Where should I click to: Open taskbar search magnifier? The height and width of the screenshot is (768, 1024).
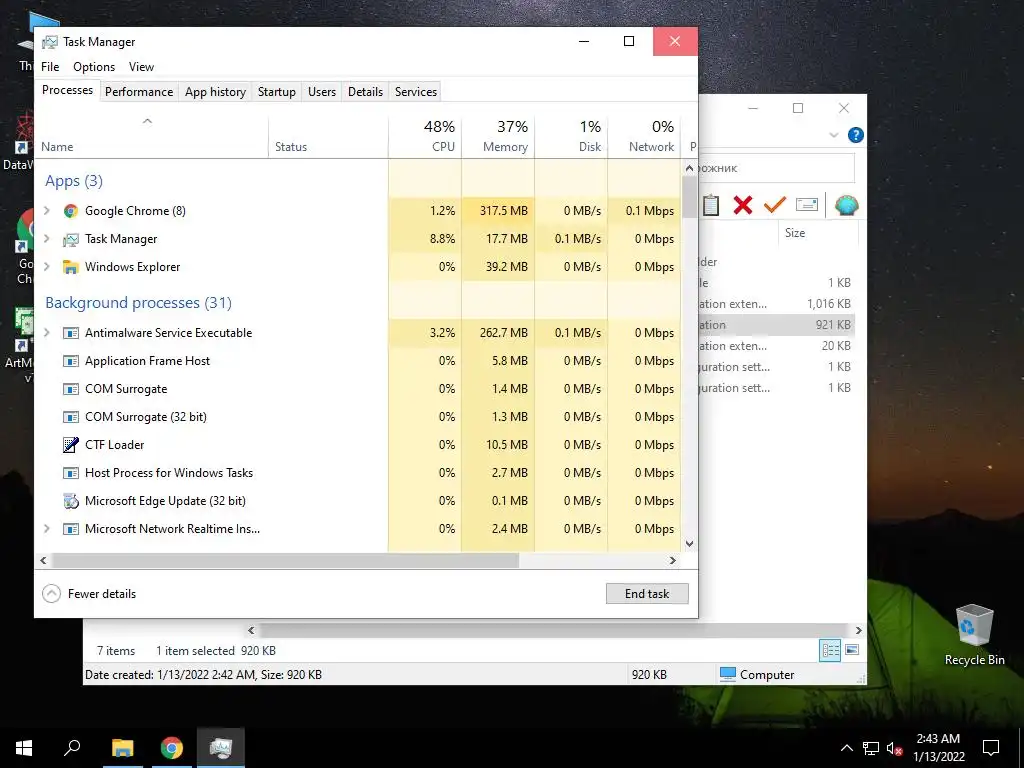[72, 748]
